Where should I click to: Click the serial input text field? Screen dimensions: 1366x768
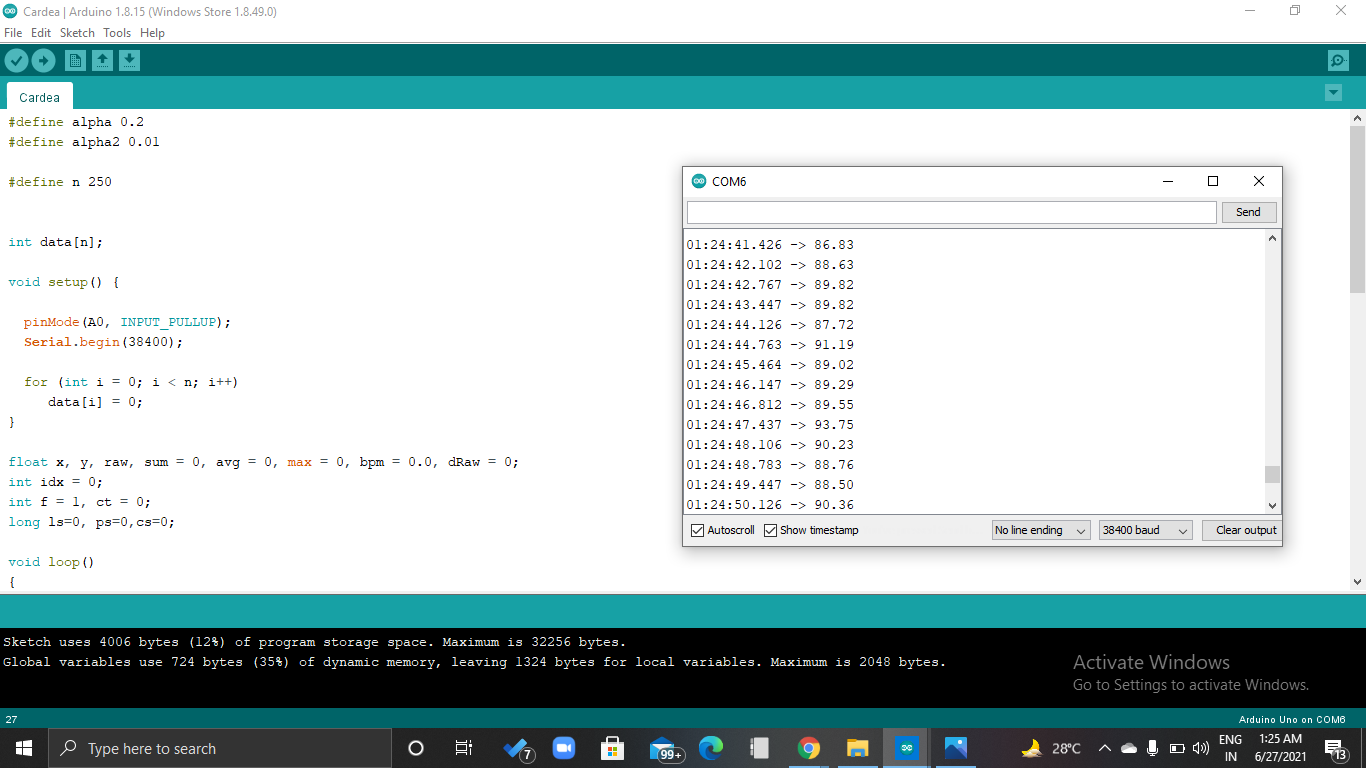tap(951, 212)
